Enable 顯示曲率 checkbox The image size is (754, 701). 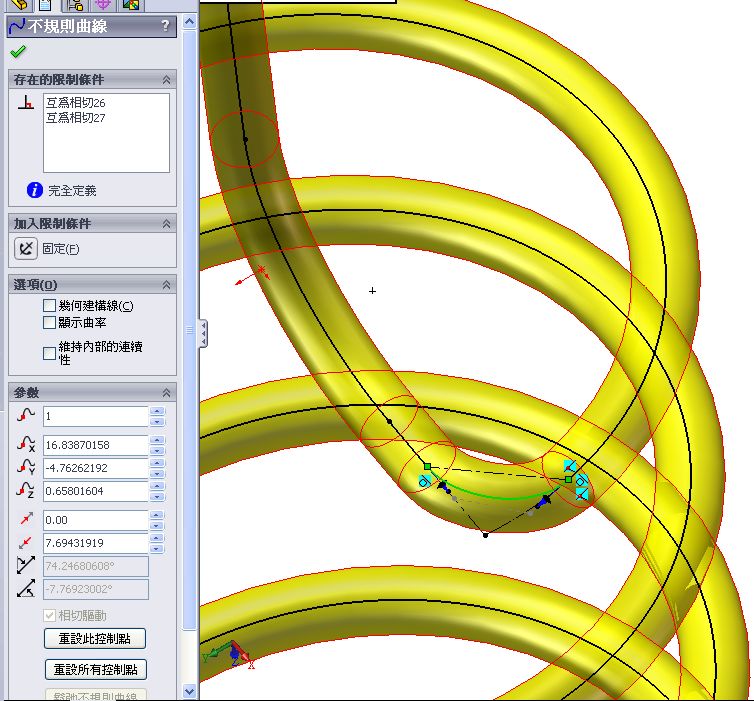pyautogui.click(x=50, y=322)
